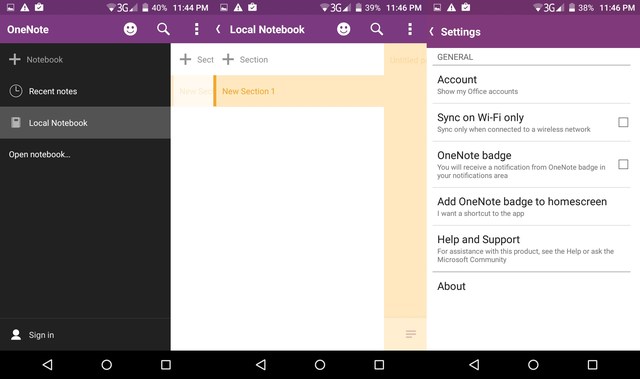Select Local Notebook in sidebar
This screenshot has width=640, height=379.
85,123
